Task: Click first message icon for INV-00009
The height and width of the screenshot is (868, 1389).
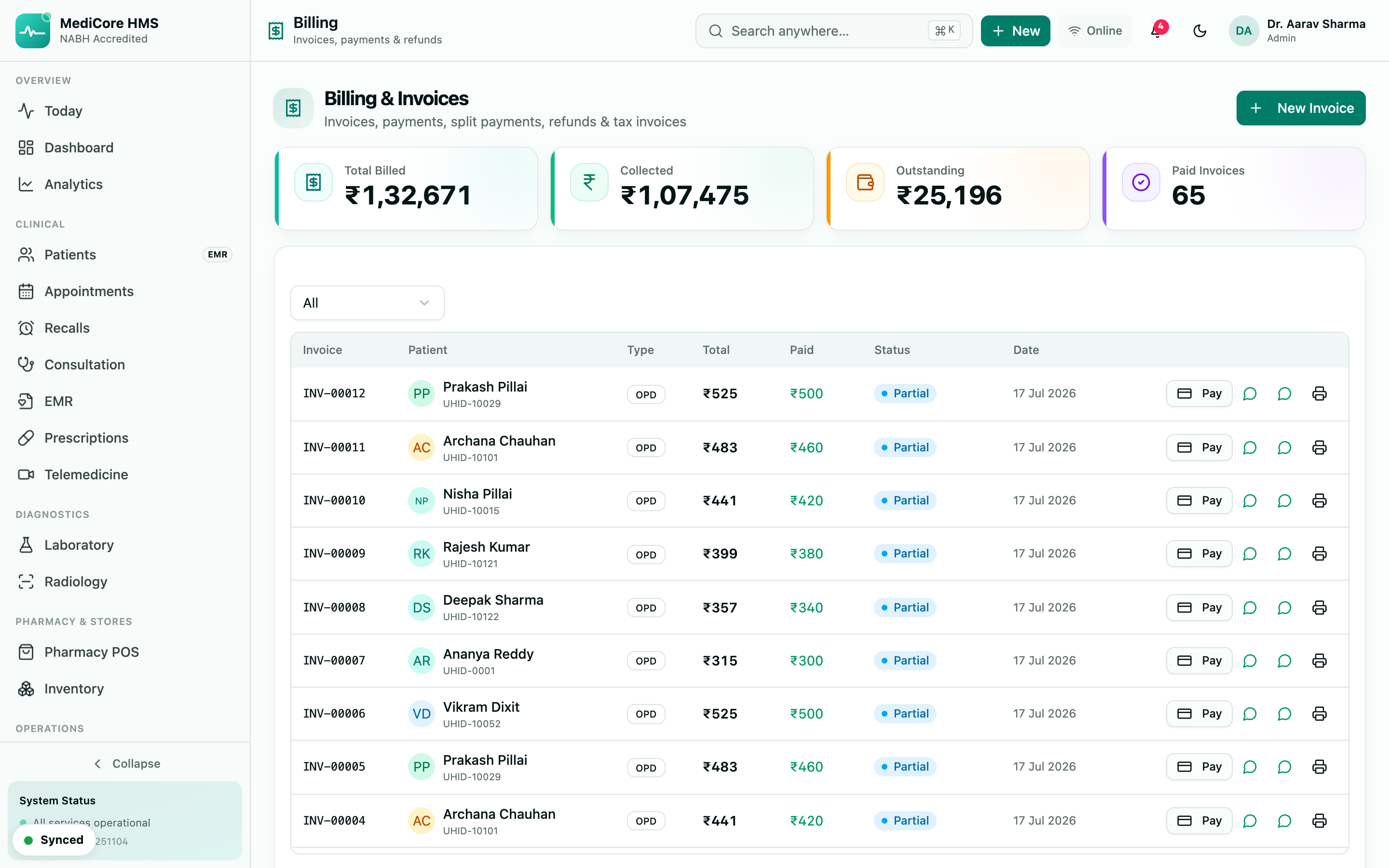Action: coord(1250,554)
